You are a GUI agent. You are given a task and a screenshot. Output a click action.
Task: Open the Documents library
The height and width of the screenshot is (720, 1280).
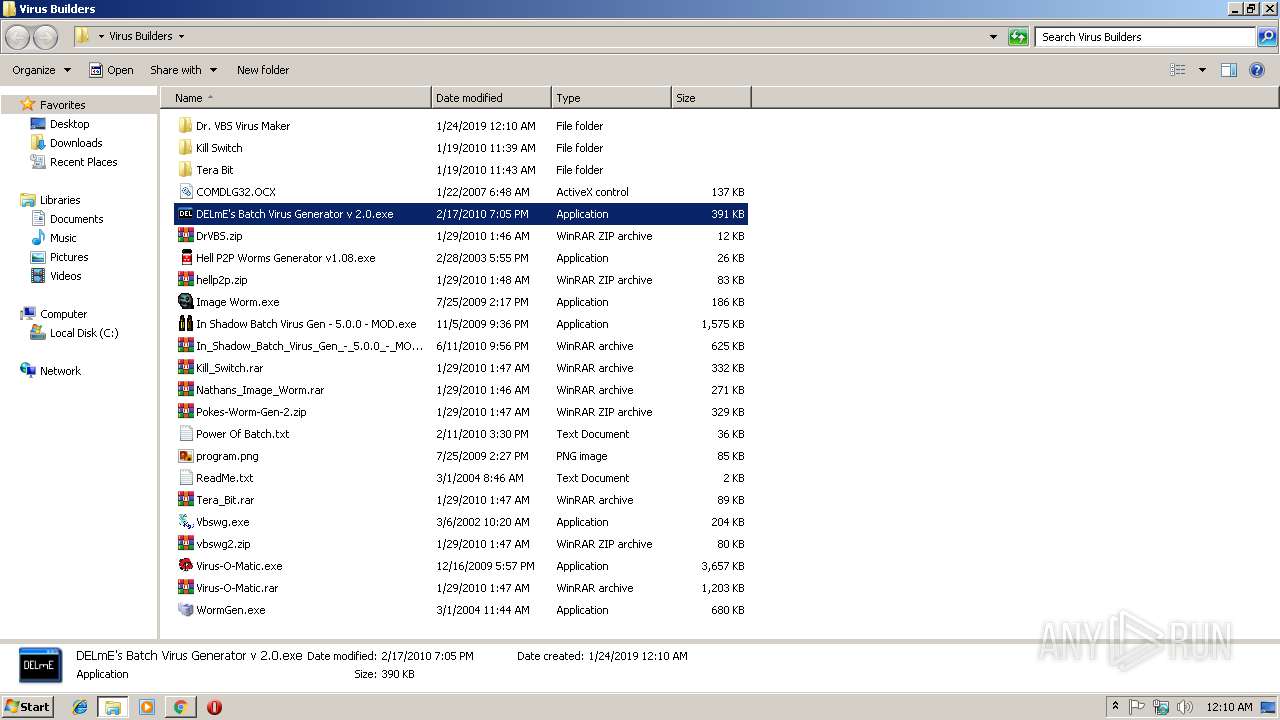pos(76,219)
